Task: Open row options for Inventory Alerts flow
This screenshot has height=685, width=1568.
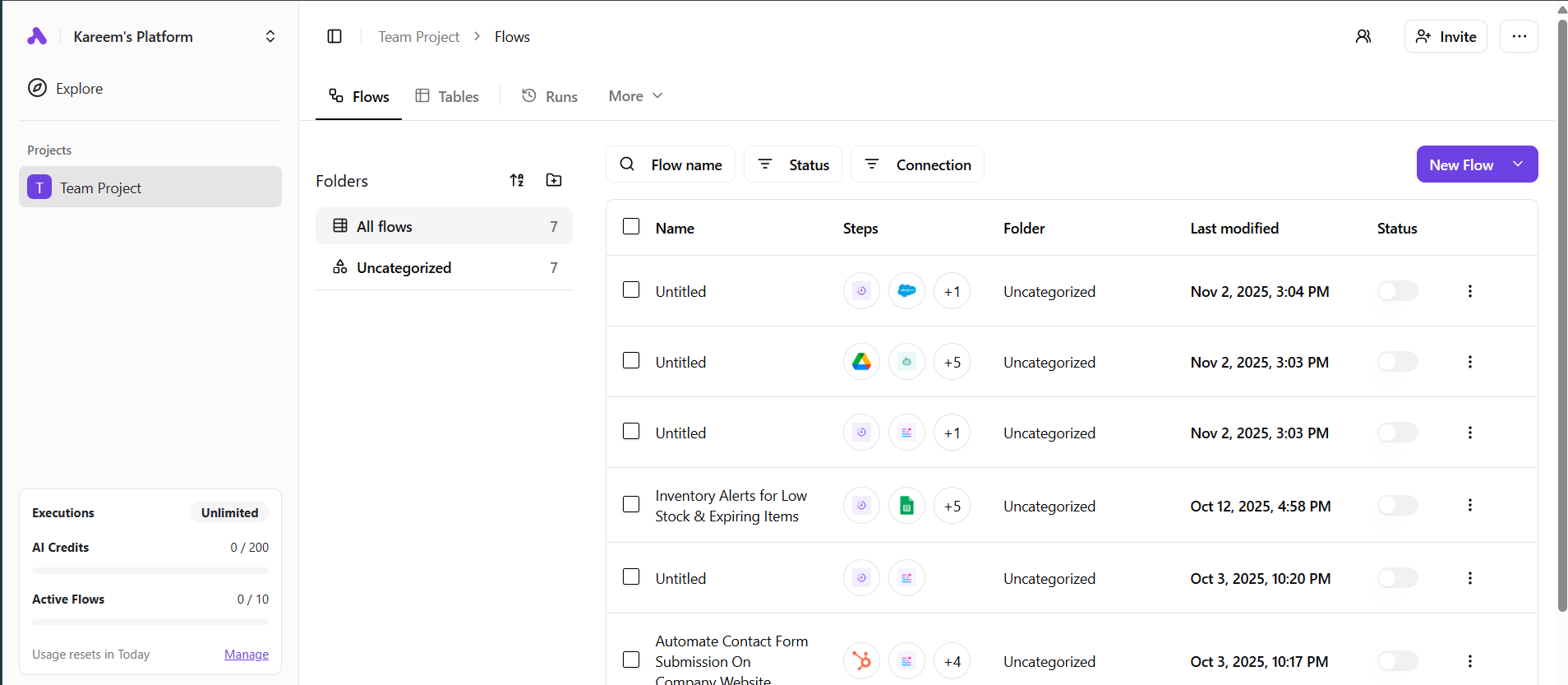Action: pyautogui.click(x=1469, y=506)
